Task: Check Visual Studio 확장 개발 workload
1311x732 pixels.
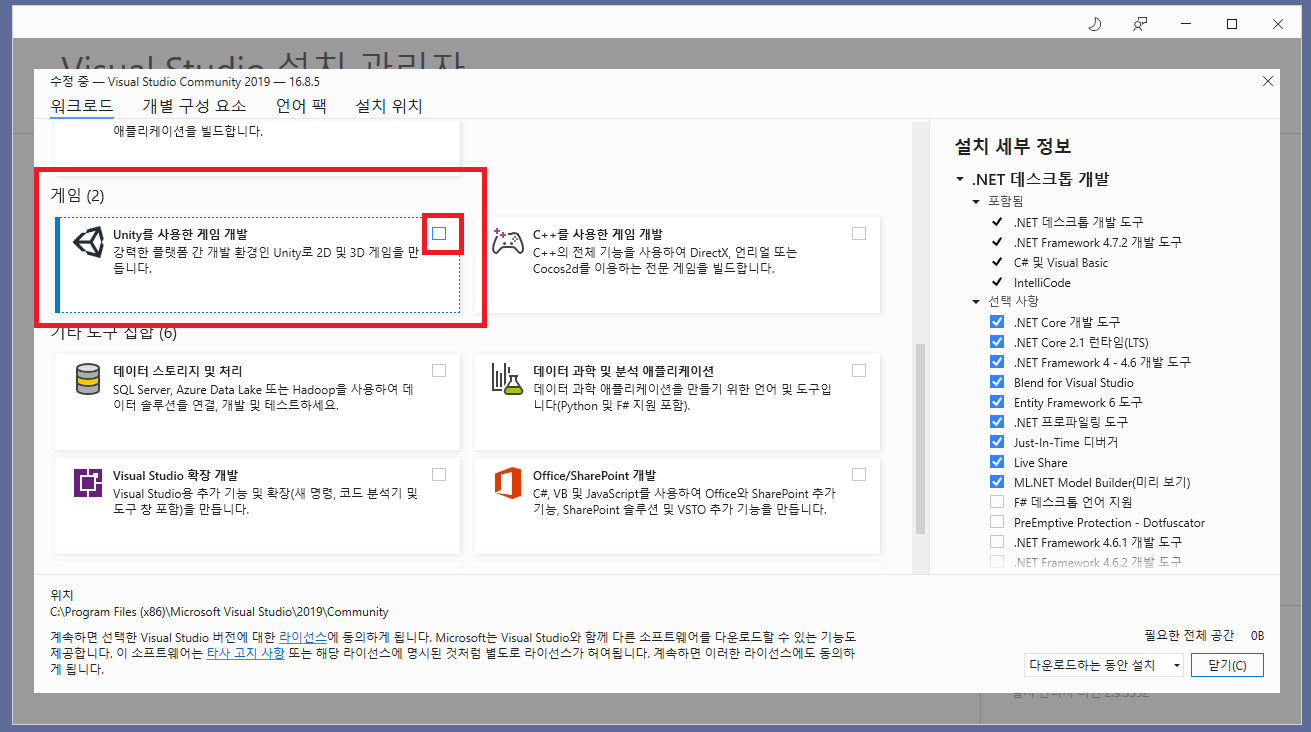Action: click(x=439, y=474)
